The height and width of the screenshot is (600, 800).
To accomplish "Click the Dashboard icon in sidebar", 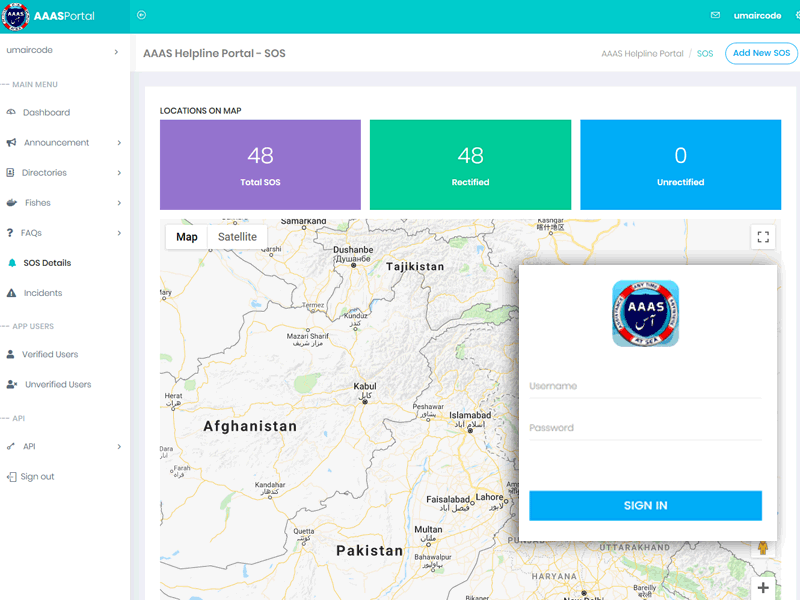I will [11, 113].
